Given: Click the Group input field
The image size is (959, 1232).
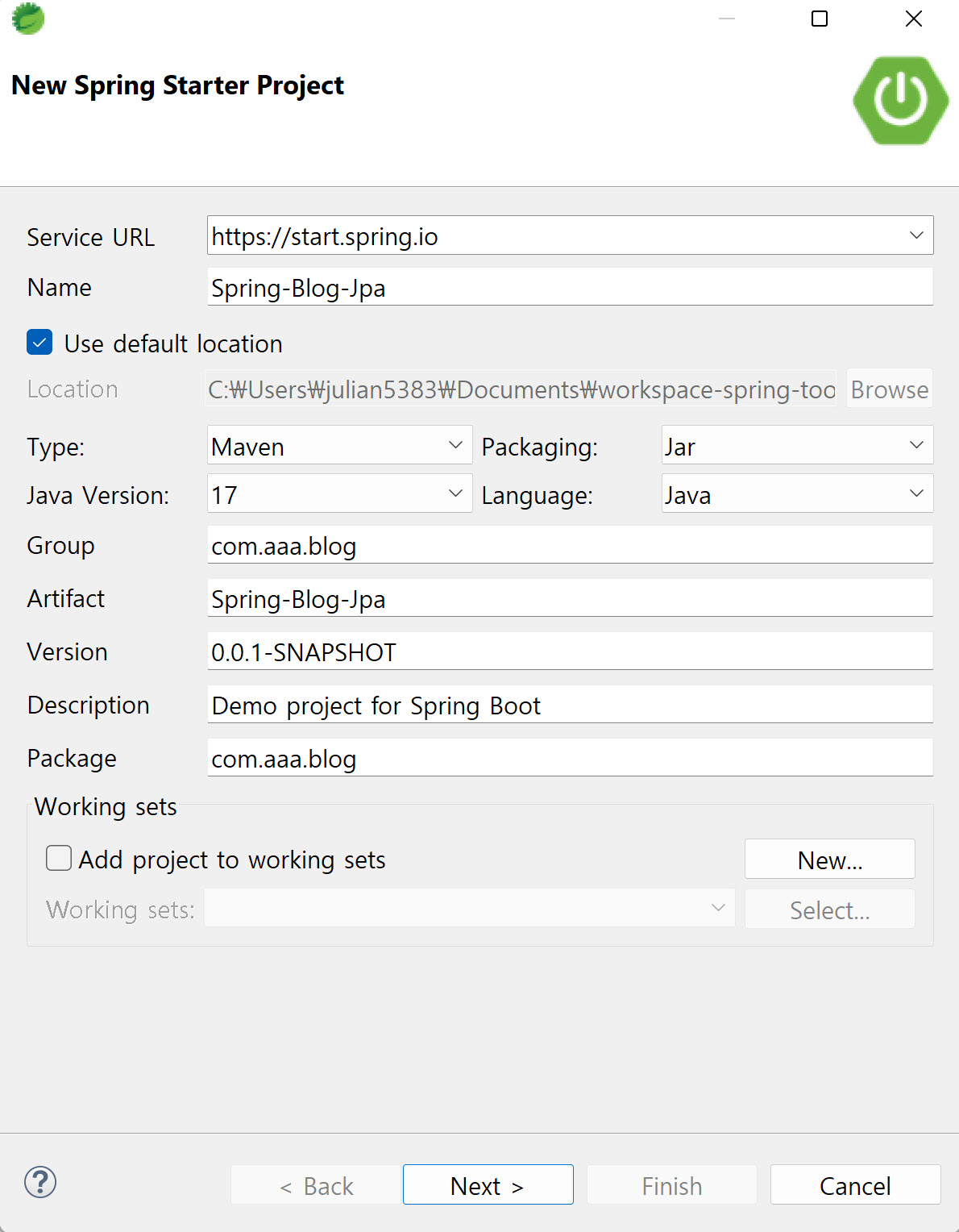Looking at the screenshot, I should pyautogui.click(x=571, y=545).
